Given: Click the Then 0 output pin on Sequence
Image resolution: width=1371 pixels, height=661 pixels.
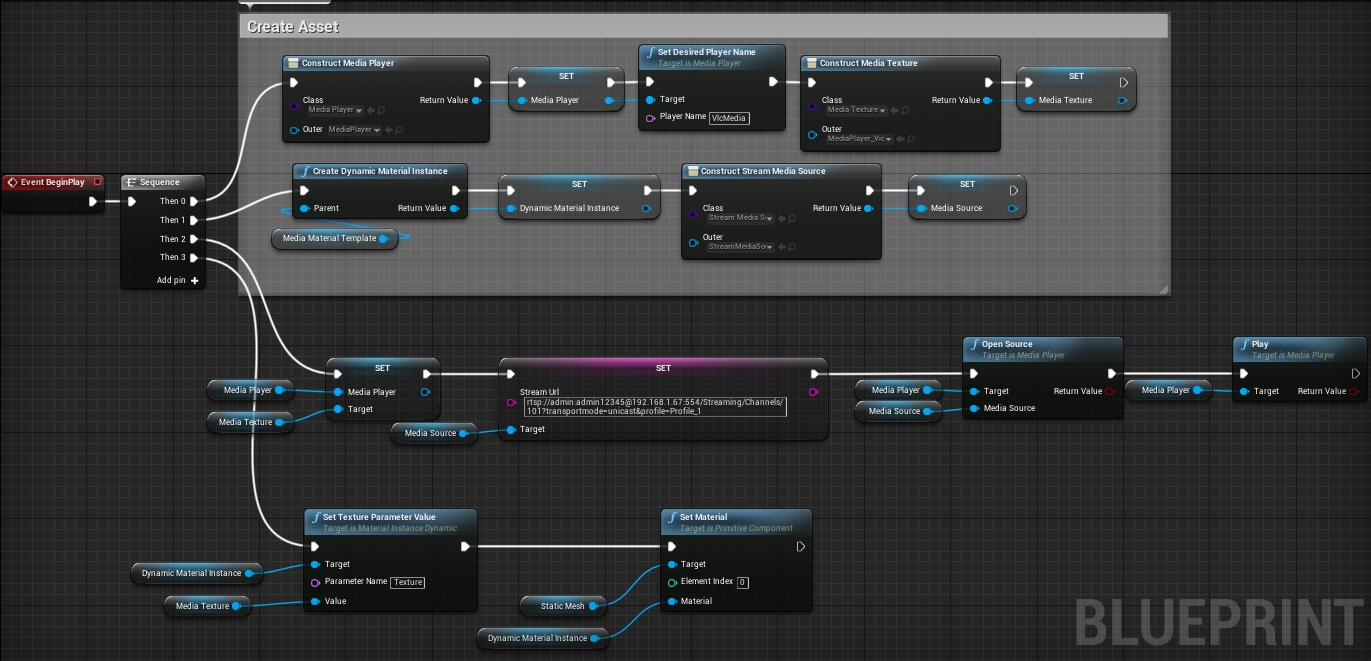Looking at the screenshot, I should (196, 200).
